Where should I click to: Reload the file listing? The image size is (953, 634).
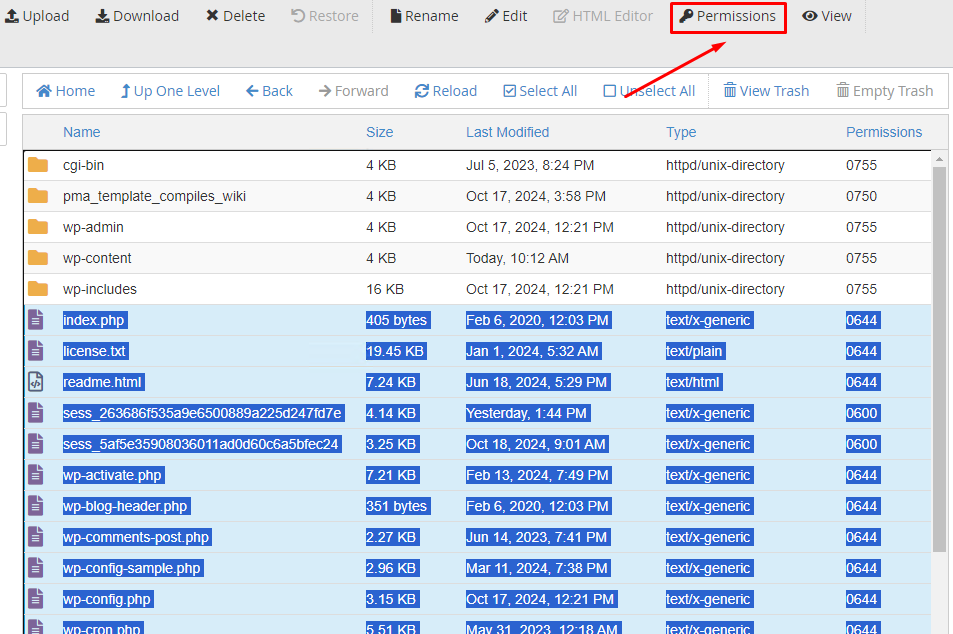[446, 91]
